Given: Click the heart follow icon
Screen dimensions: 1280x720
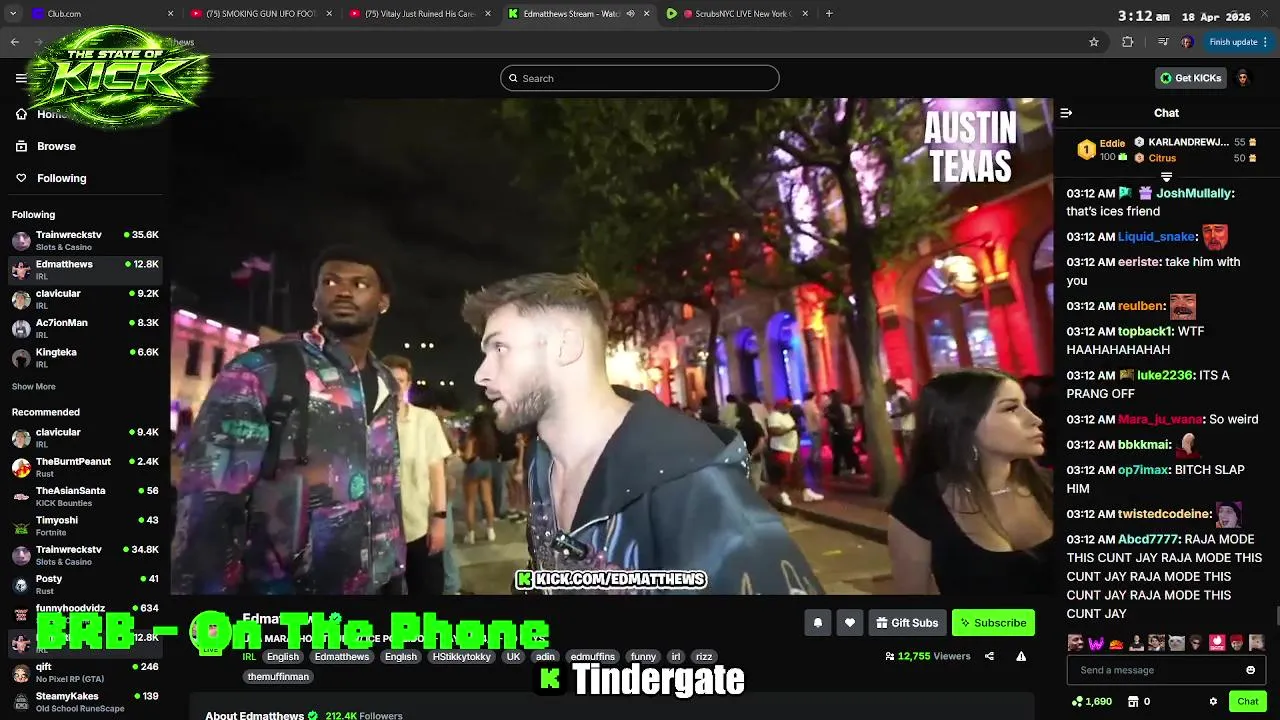Looking at the screenshot, I should click(850, 622).
